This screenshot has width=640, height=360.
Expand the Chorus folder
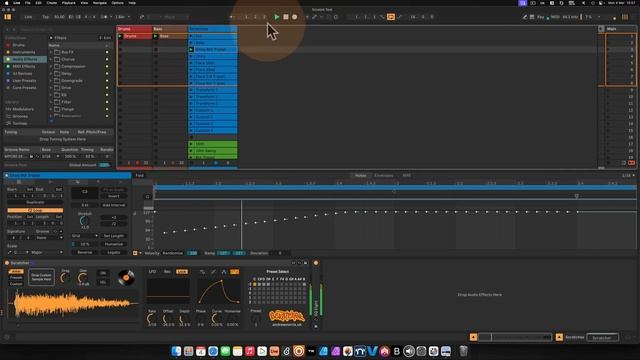51,60
